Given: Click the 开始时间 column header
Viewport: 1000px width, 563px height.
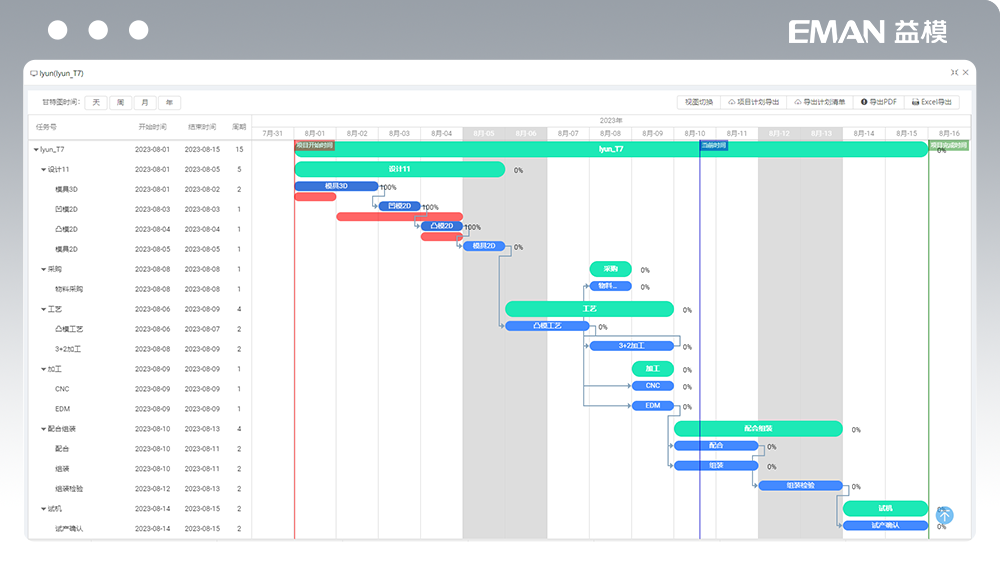Looking at the screenshot, I should pyautogui.click(x=153, y=127).
